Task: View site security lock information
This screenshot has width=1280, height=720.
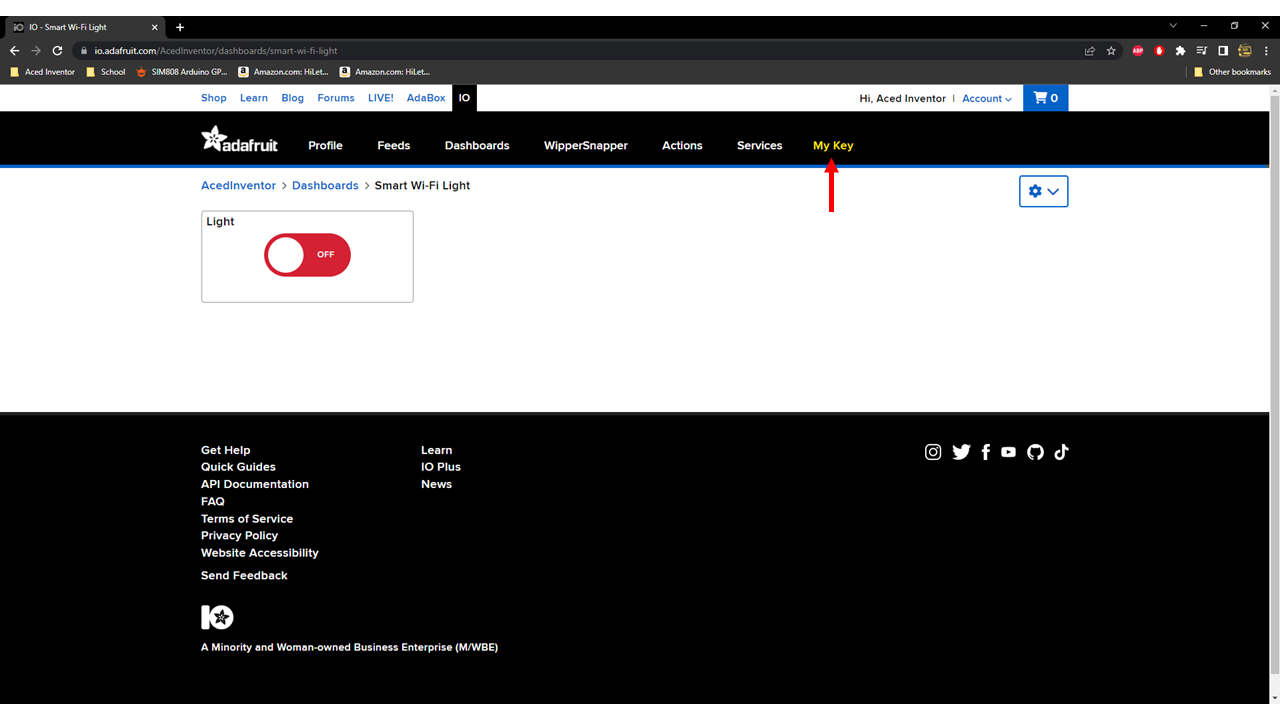Action: point(84,51)
